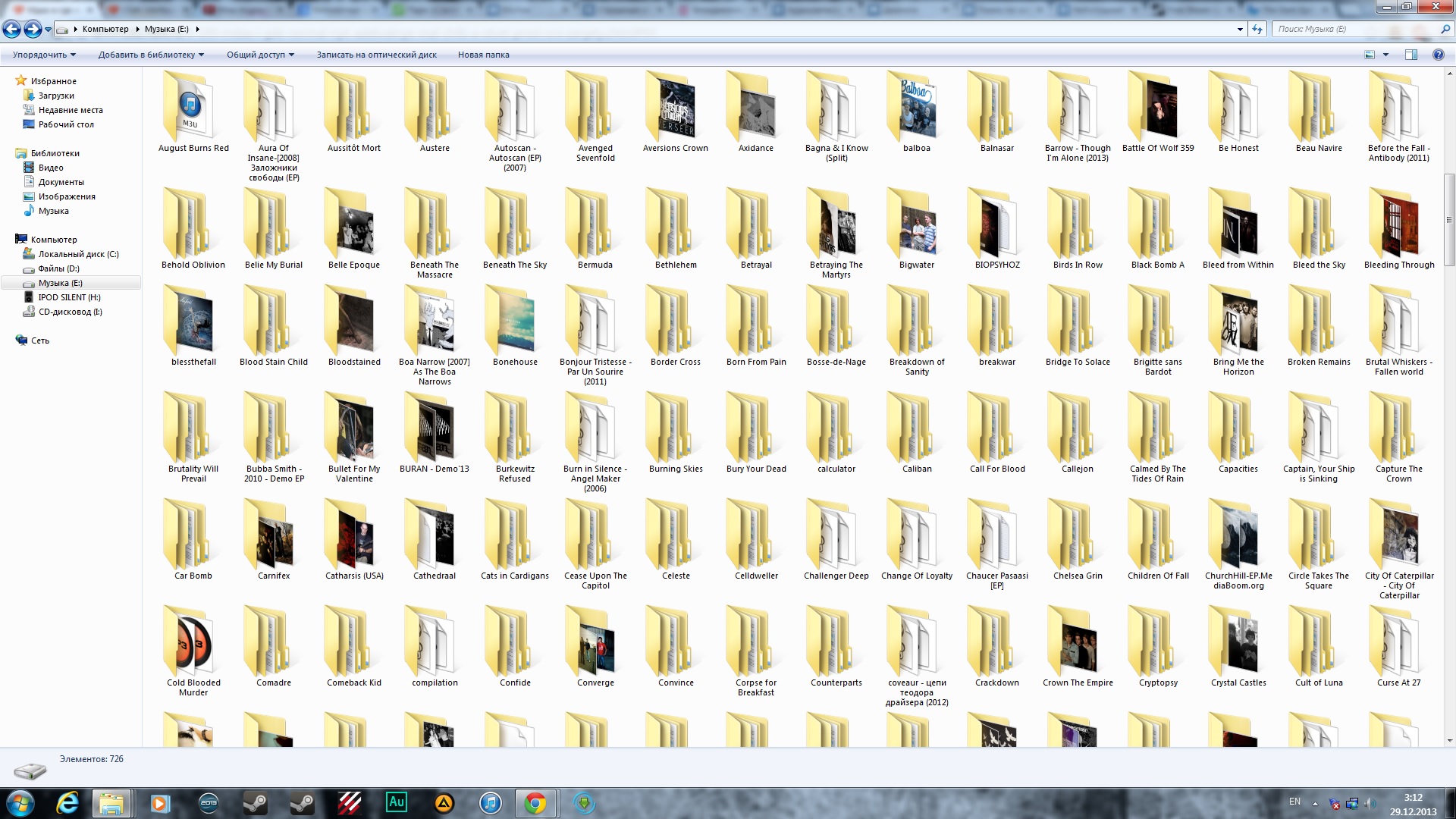1456x819 pixels.
Task: Select Загрузки in the Favorites sidebar
Action: (56, 96)
